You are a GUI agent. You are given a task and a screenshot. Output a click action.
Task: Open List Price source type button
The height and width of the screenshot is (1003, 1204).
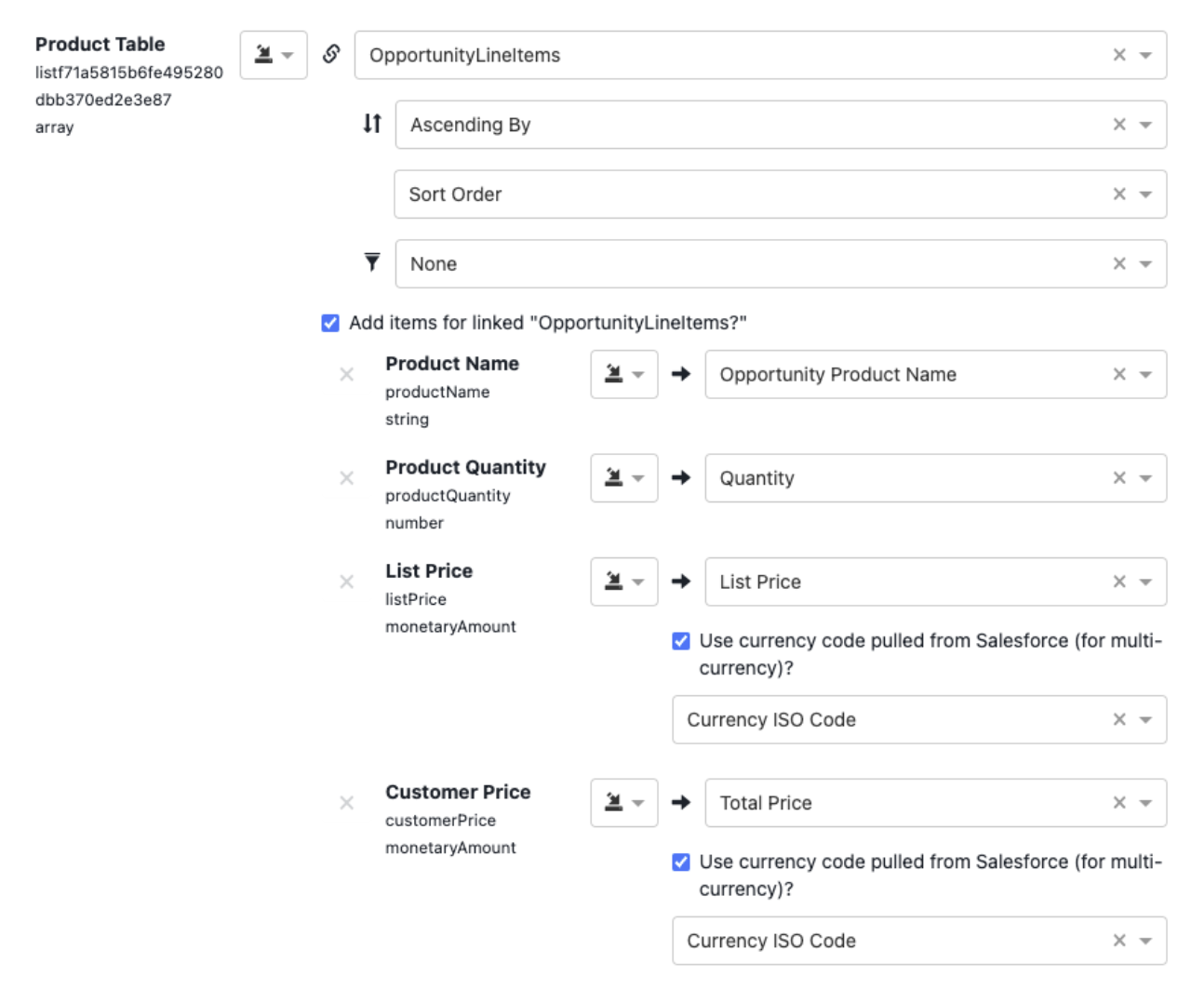click(623, 582)
